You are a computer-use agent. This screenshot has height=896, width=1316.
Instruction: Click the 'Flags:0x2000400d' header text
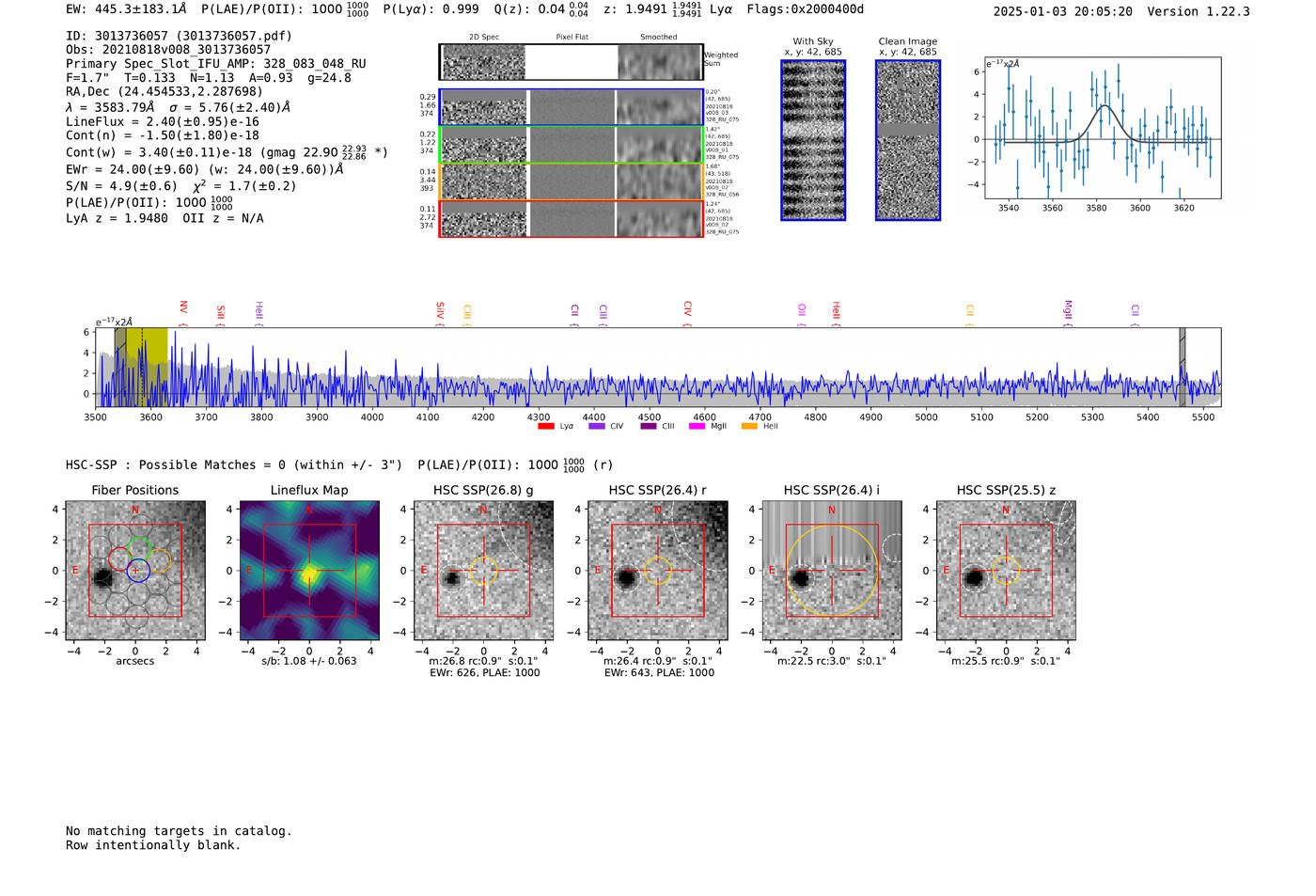click(x=806, y=9)
